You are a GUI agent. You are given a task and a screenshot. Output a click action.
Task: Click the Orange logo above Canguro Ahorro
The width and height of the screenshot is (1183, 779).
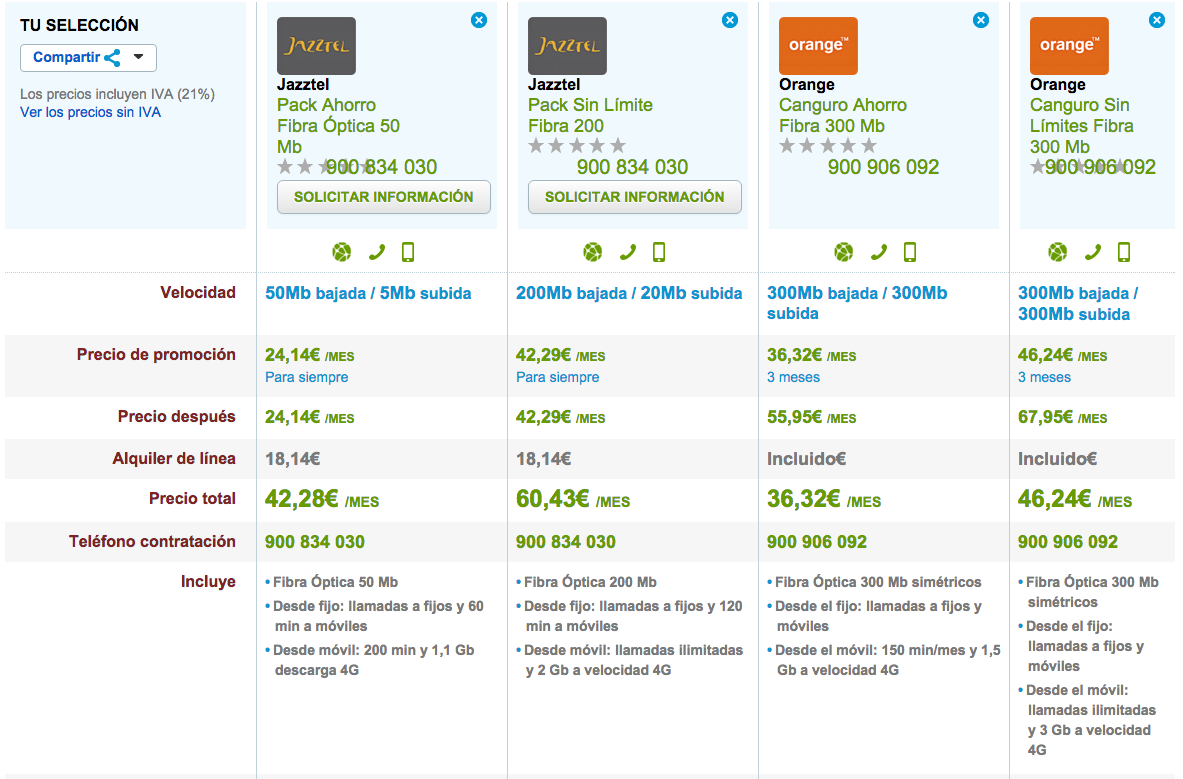tap(819, 46)
